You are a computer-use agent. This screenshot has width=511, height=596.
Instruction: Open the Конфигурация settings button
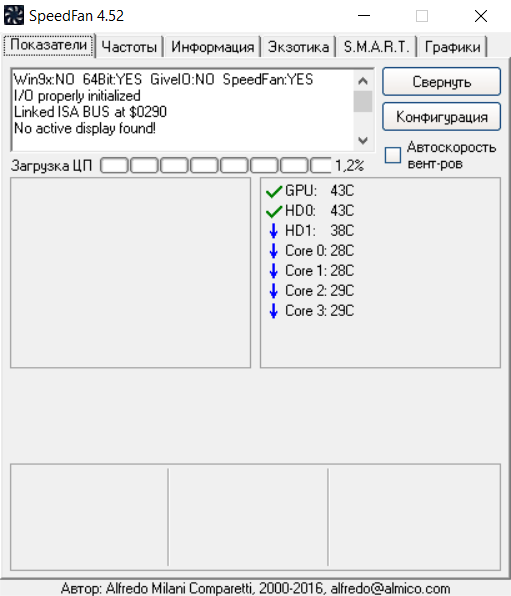(x=441, y=117)
